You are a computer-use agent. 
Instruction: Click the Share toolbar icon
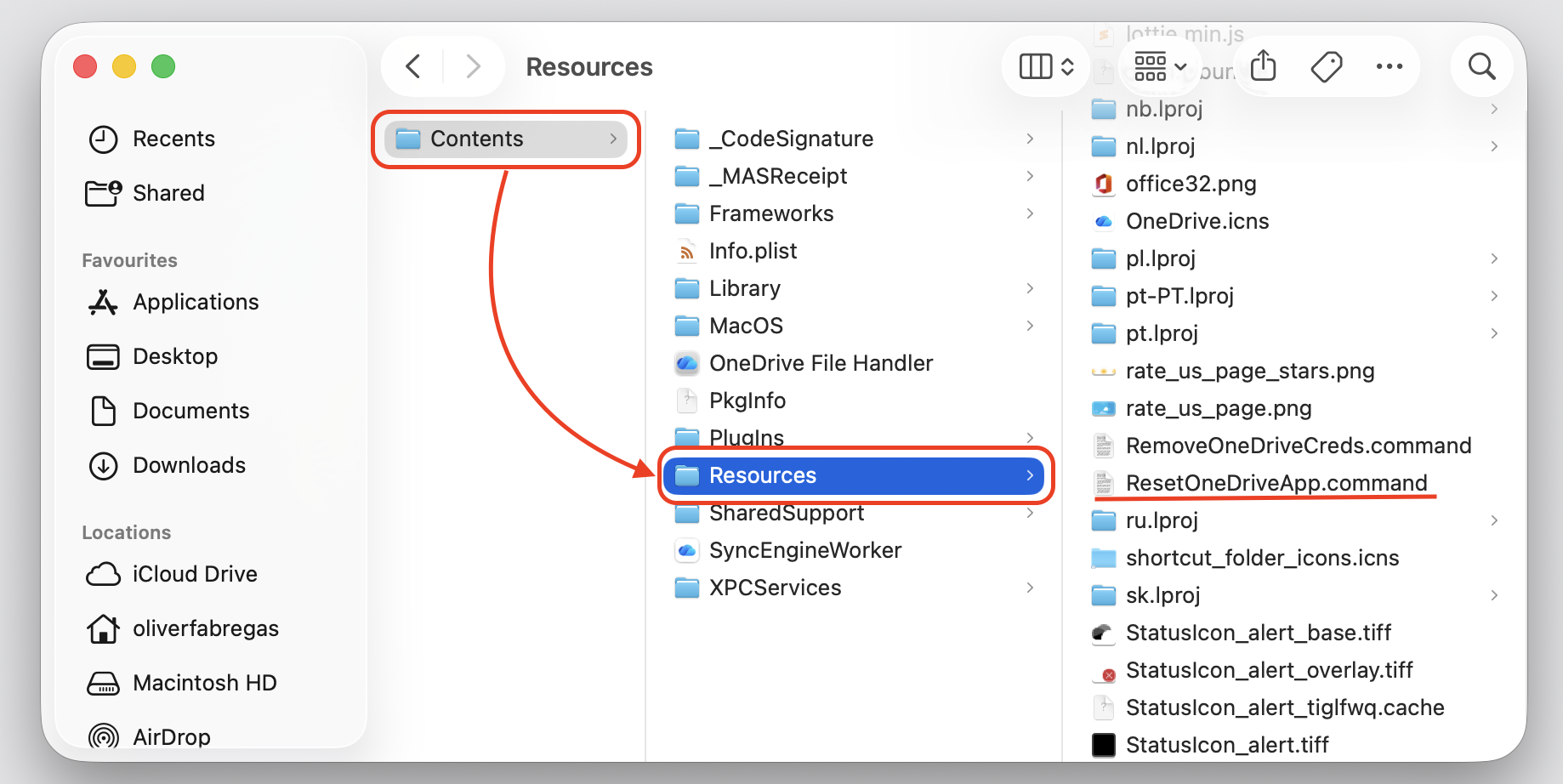click(x=1264, y=66)
